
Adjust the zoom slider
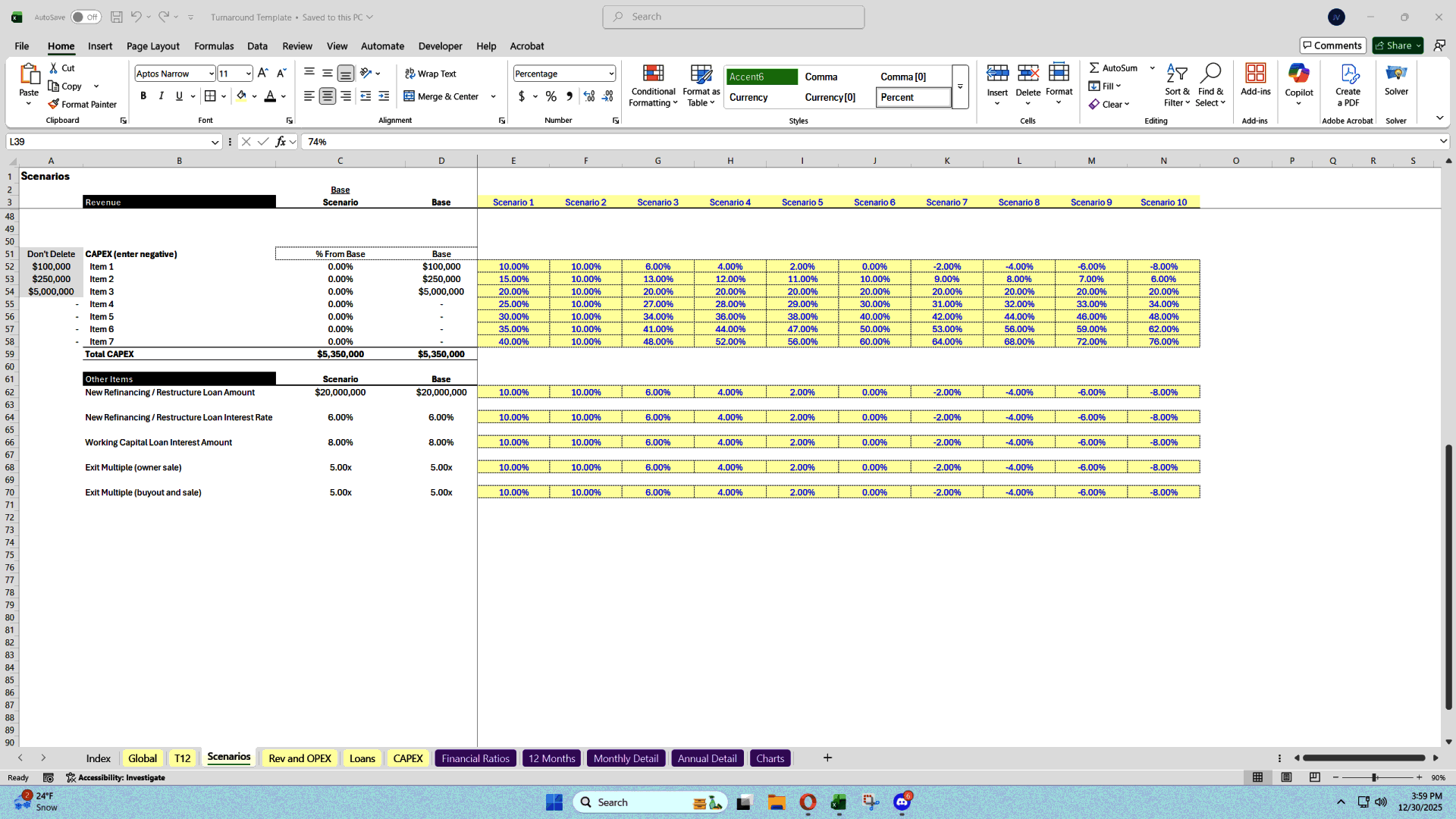(x=1375, y=777)
